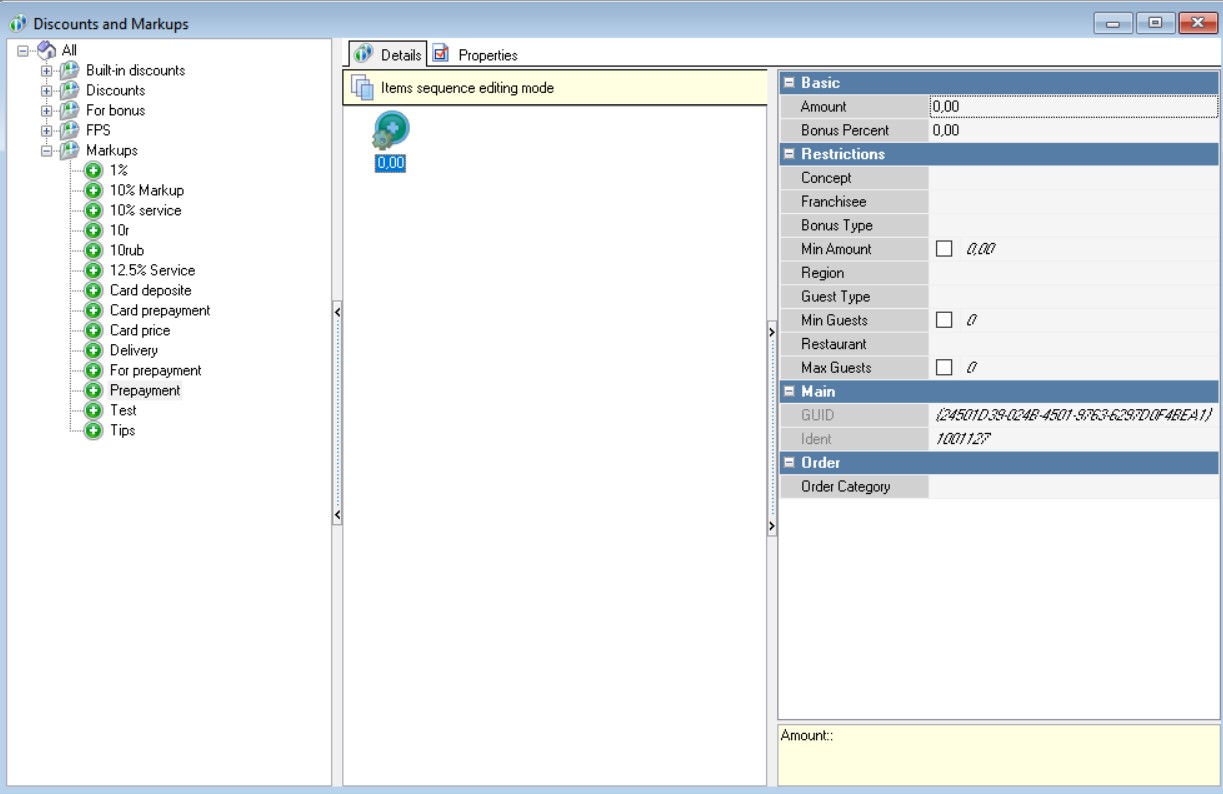This screenshot has width=1223, height=794.
Task: Click the green icon next to Delivery
Action: click(93, 351)
